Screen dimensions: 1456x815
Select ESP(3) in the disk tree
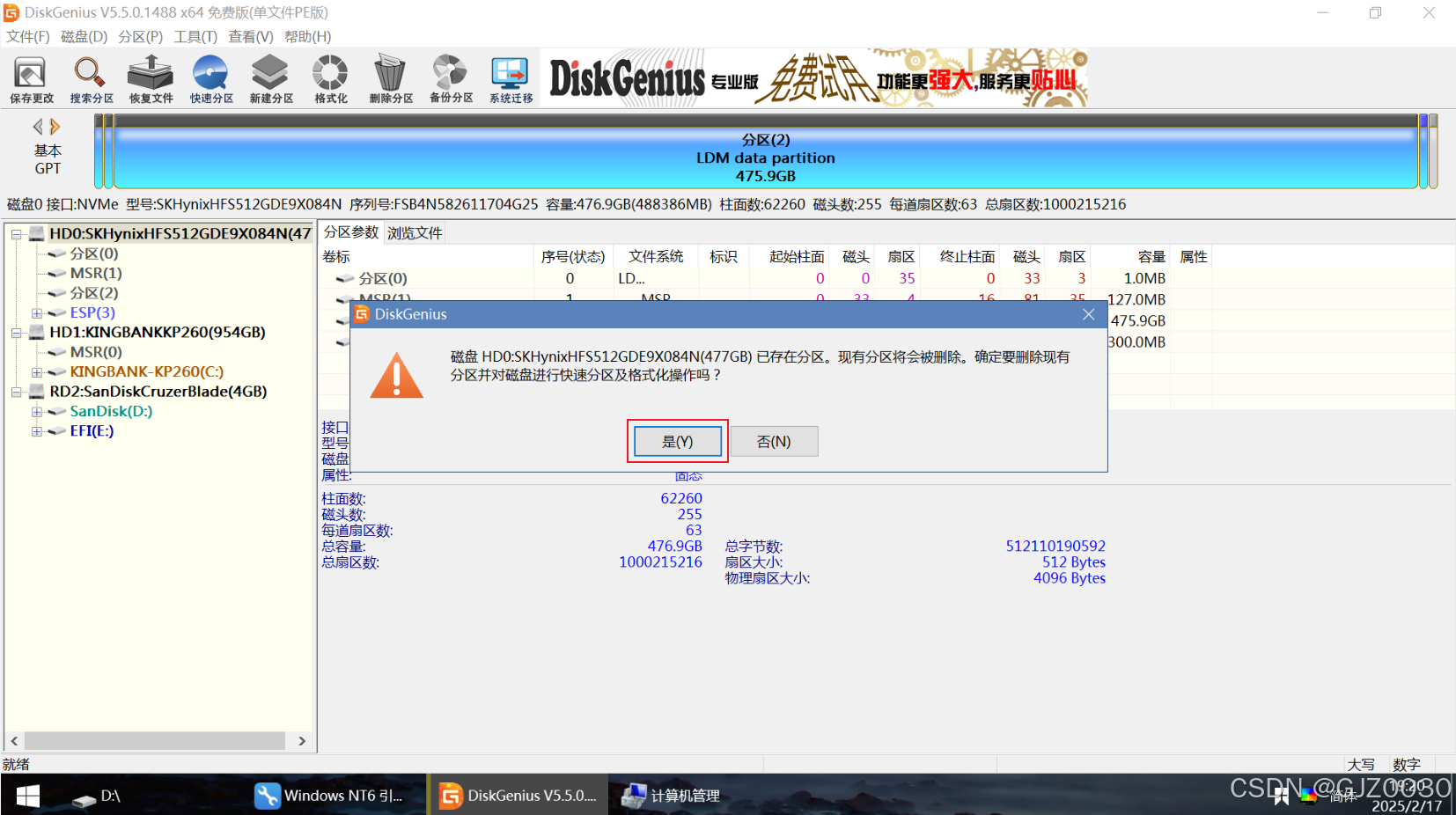(92, 312)
